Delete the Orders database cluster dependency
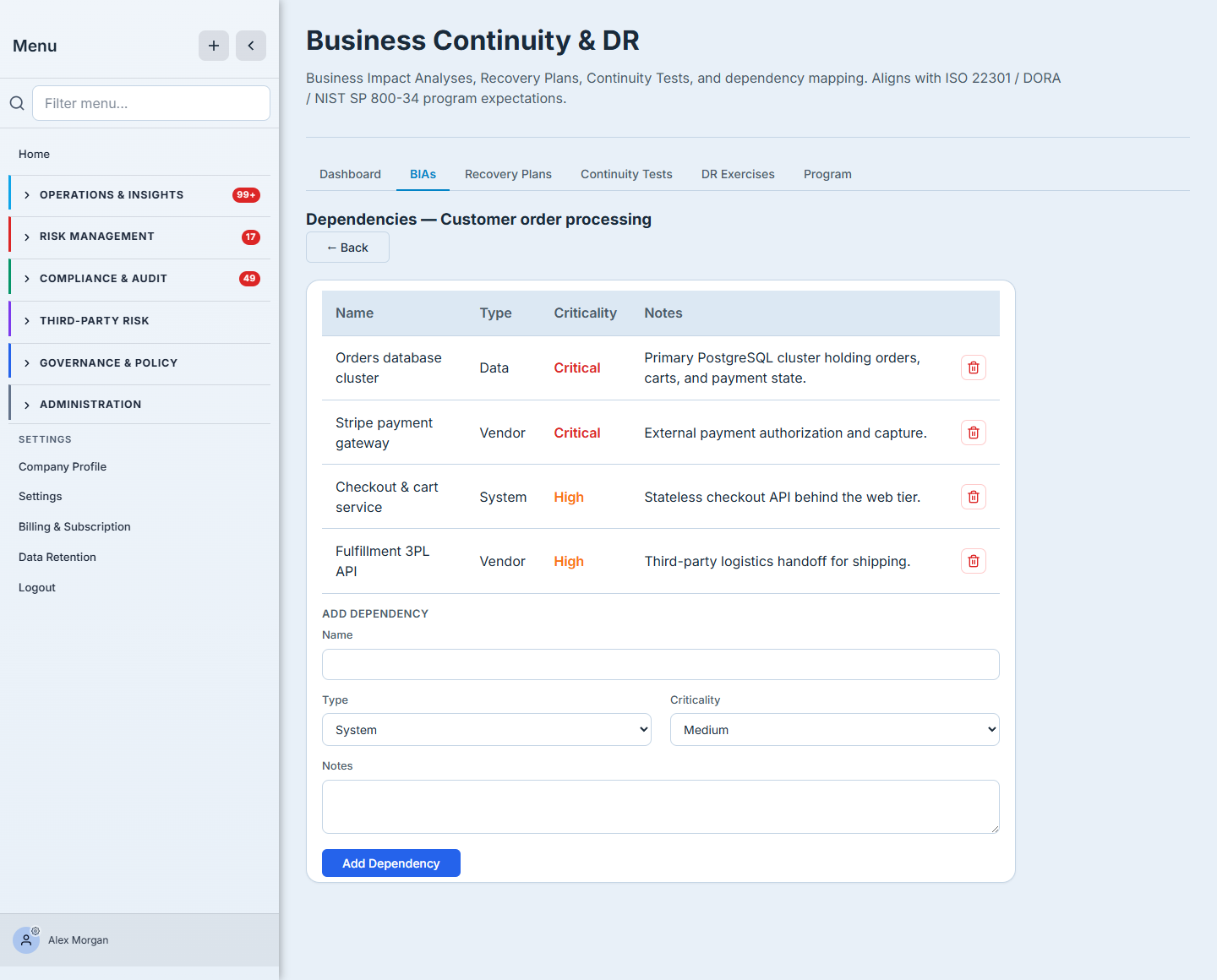The height and width of the screenshot is (980, 1217). point(974,367)
